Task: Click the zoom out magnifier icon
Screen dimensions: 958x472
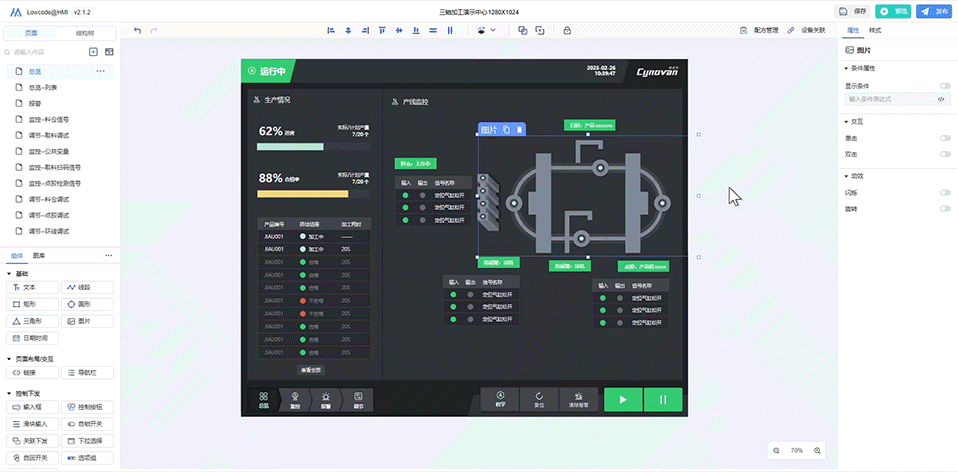Action: click(x=776, y=451)
